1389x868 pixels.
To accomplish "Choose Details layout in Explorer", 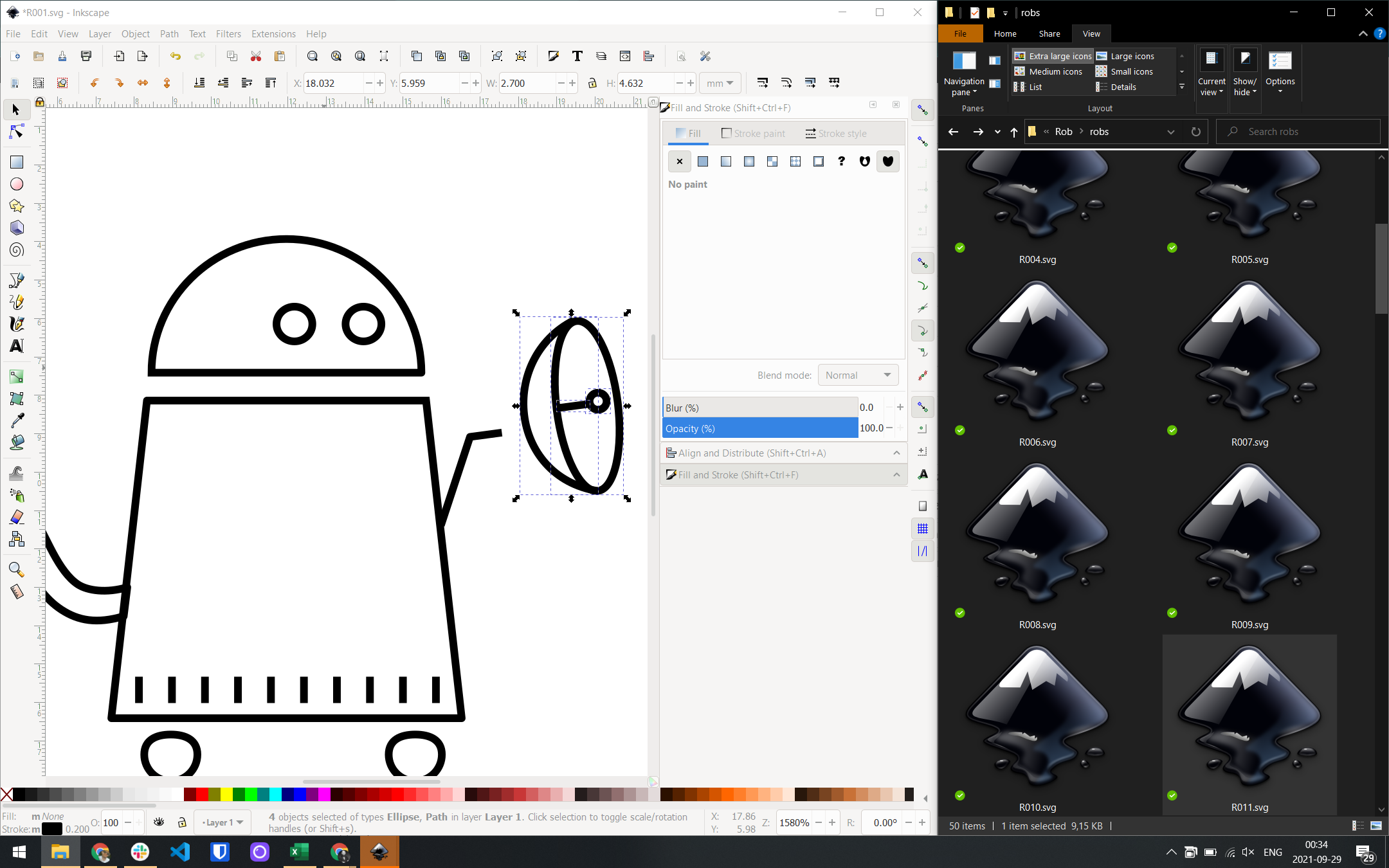I will pos(1116,87).
